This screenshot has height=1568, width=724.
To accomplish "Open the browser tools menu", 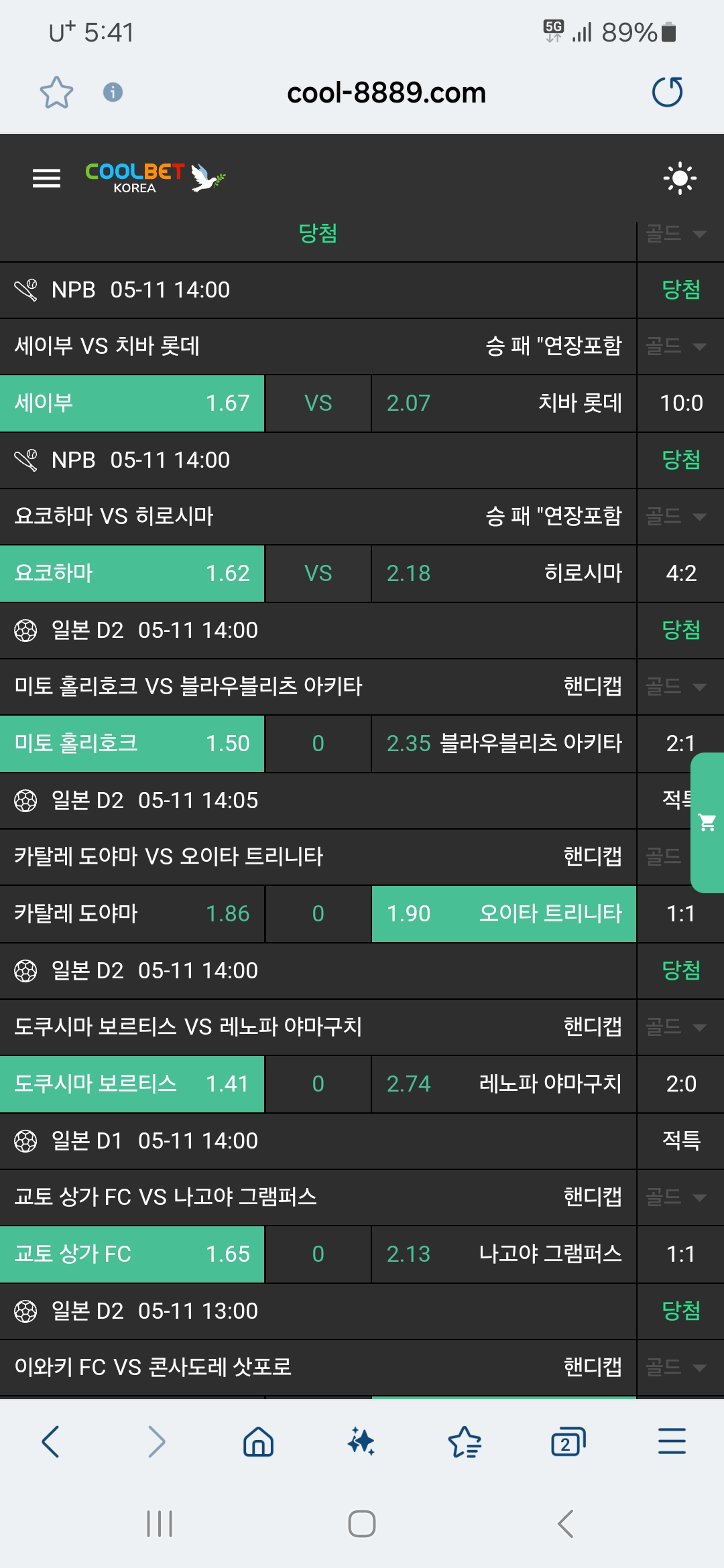I will tap(671, 1442).
